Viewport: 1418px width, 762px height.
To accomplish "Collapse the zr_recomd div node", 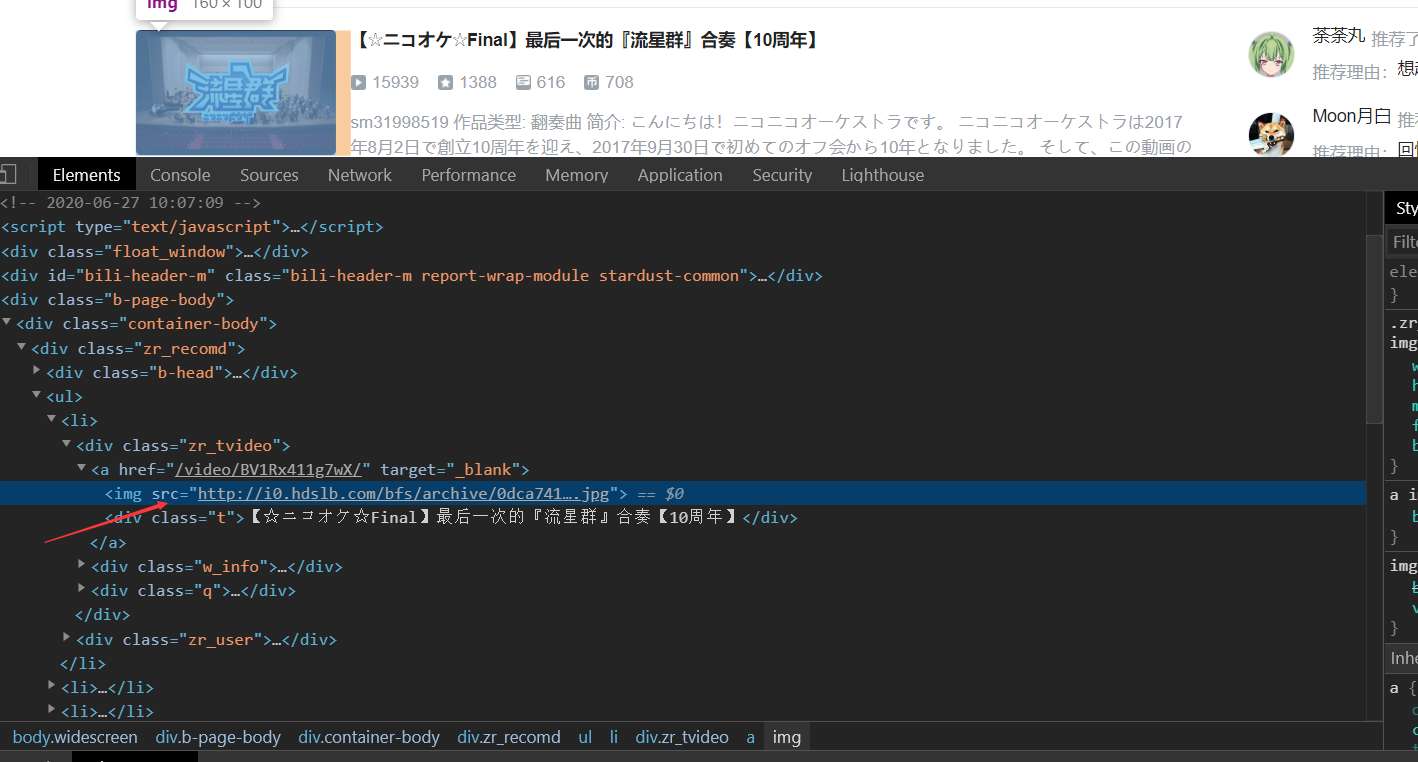I will [x=23, y=347].
